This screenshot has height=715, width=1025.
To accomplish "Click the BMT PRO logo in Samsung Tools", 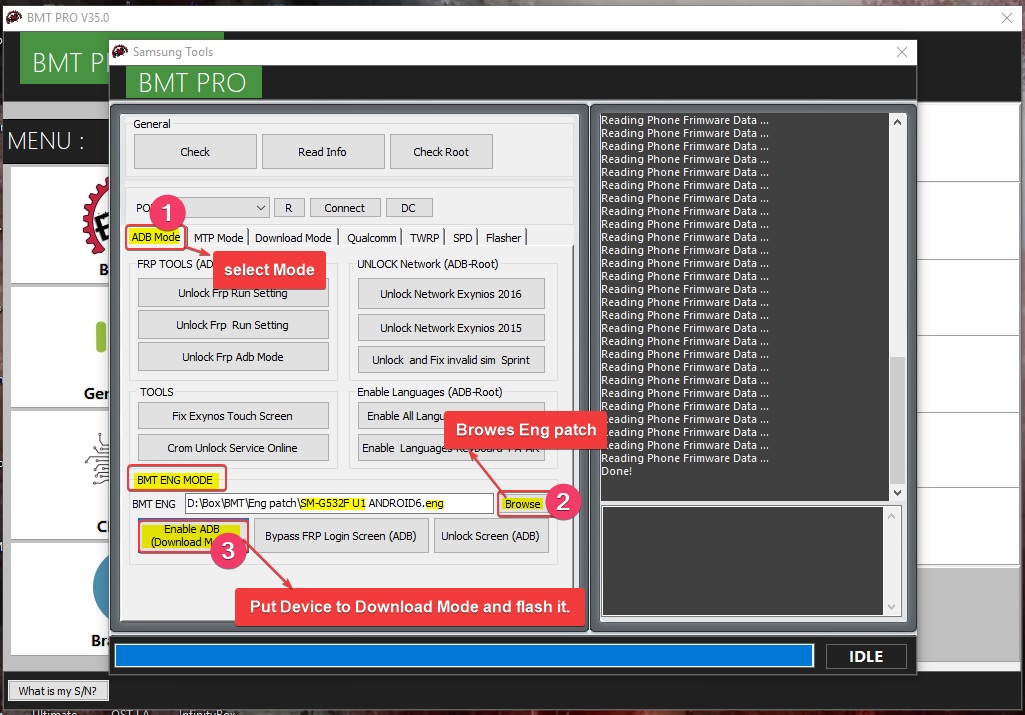I will [x=193, y=82].
